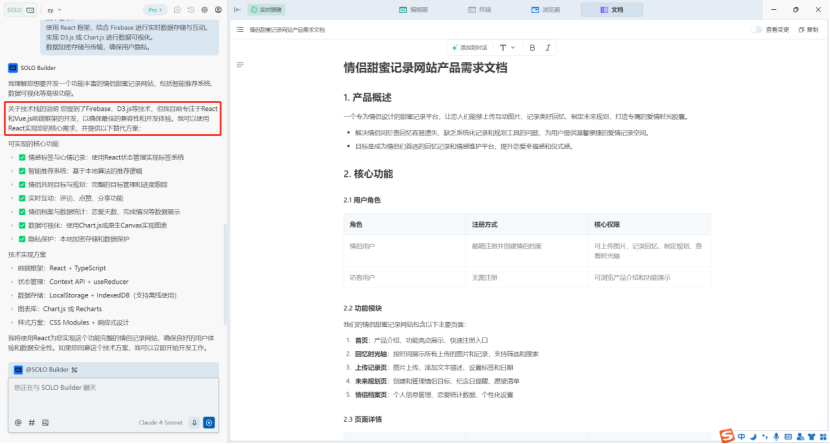Click the @ mention icon
830x444 pixels.
(18, 422)
